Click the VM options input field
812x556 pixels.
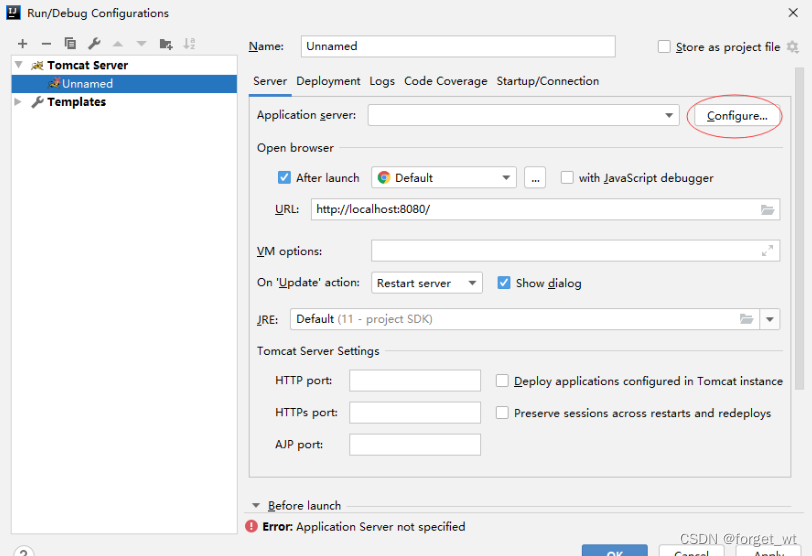coord(575,251)
